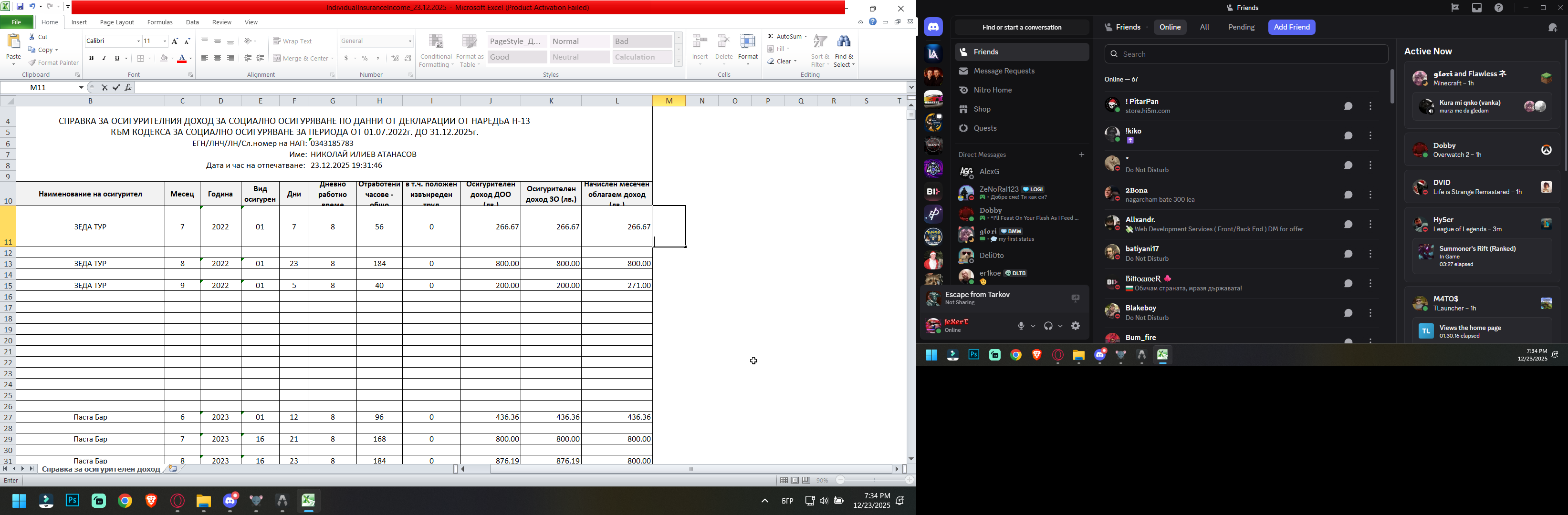
Task: Click the Add Friend button
Action: click(x=1292, y=27)
